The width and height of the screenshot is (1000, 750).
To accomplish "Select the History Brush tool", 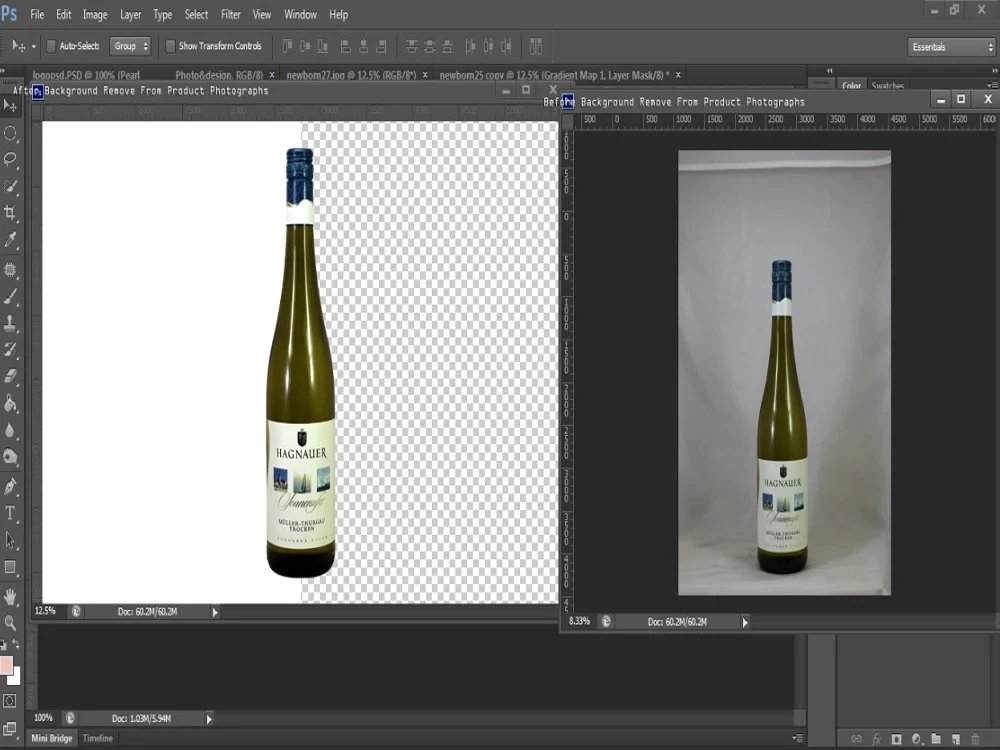I will [x=10, y=349].
